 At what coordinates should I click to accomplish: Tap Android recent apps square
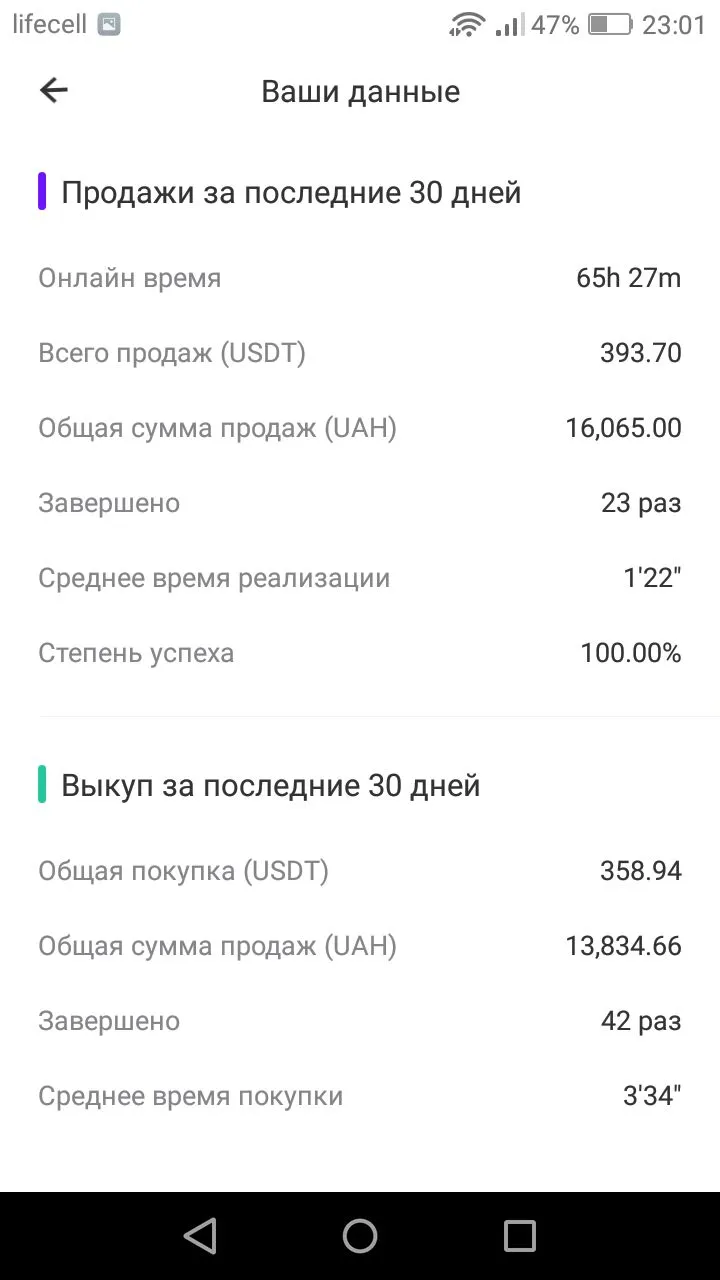pyautogui.click(x=519, y=1236)
